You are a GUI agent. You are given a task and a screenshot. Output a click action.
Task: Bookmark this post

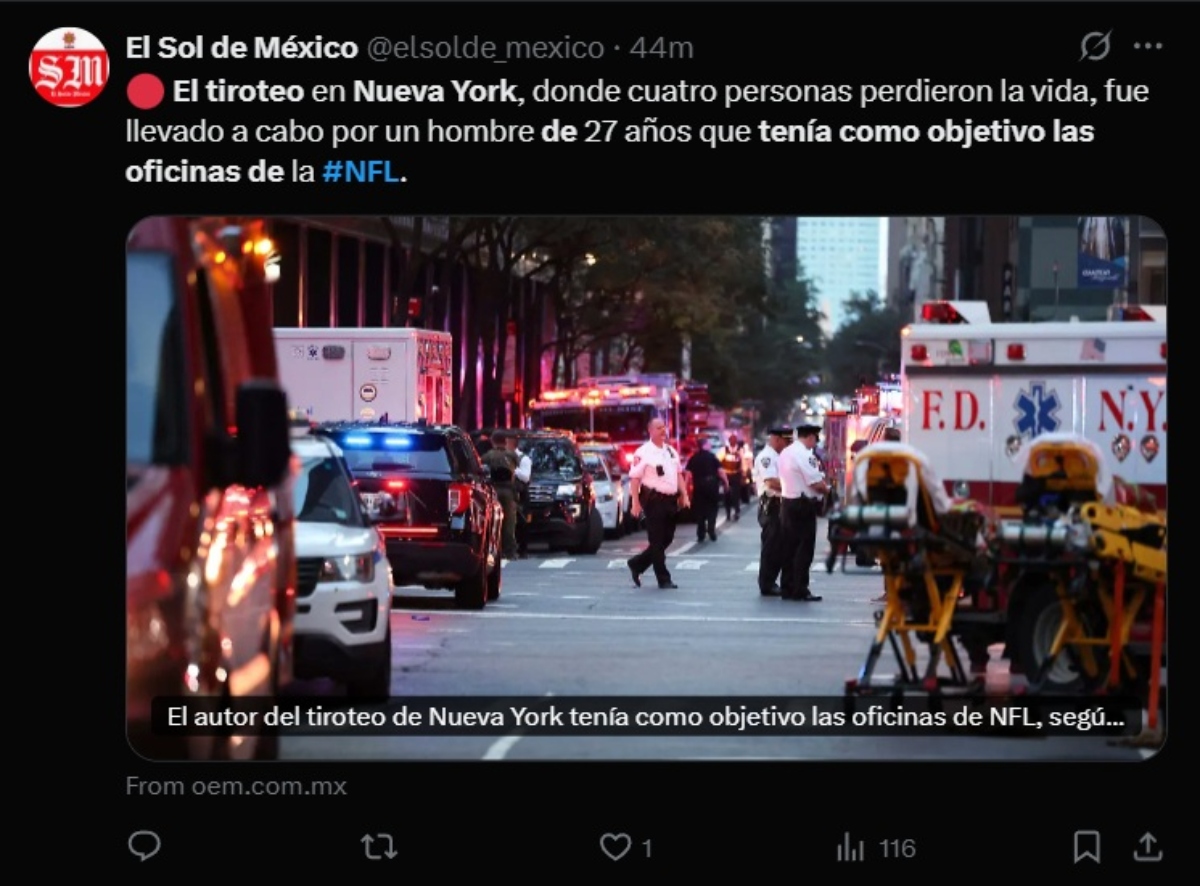(x=1086, y=847)
